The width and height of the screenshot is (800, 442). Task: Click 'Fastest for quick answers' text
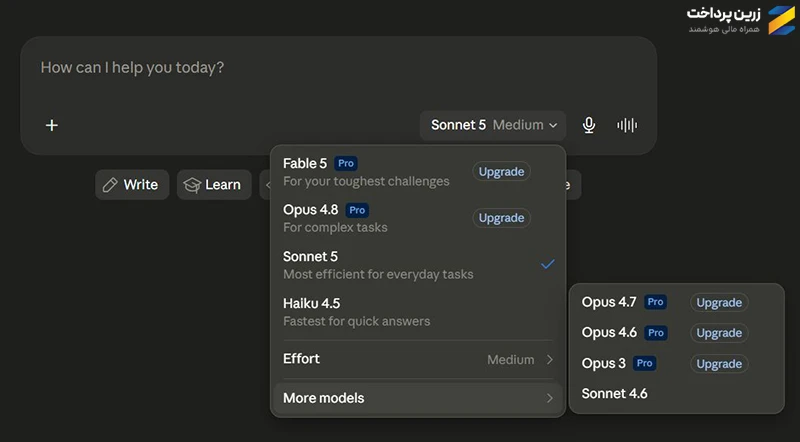pos(357,321)
